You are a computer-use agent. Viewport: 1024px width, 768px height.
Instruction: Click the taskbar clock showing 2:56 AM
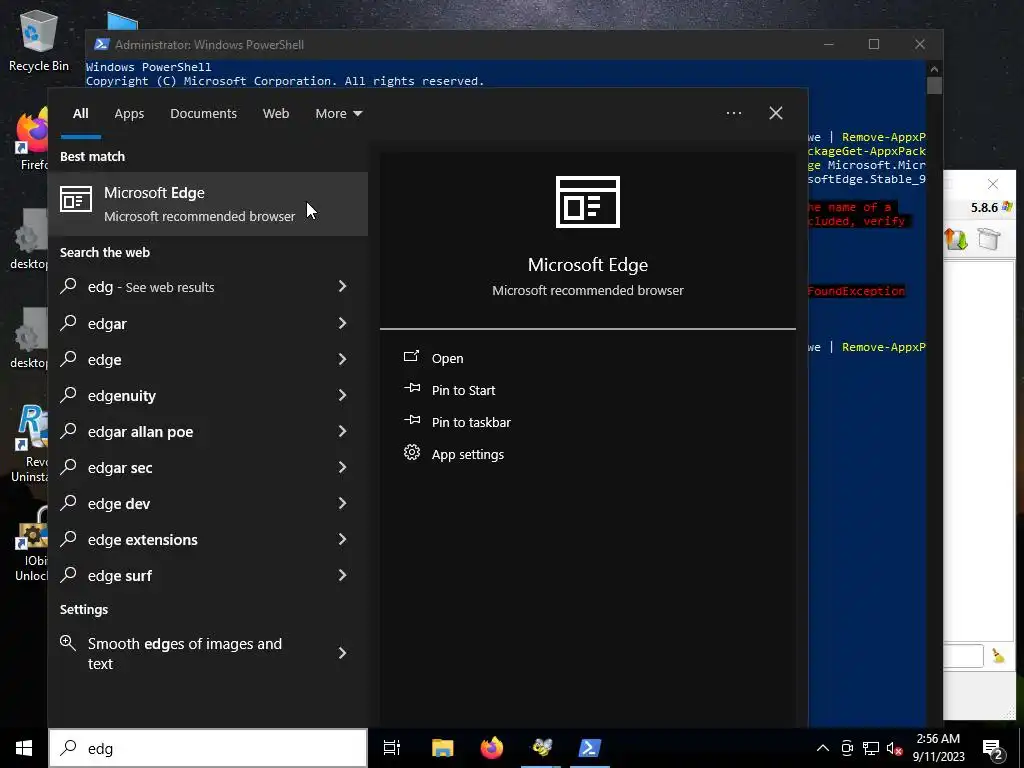[x=938, y=748]
